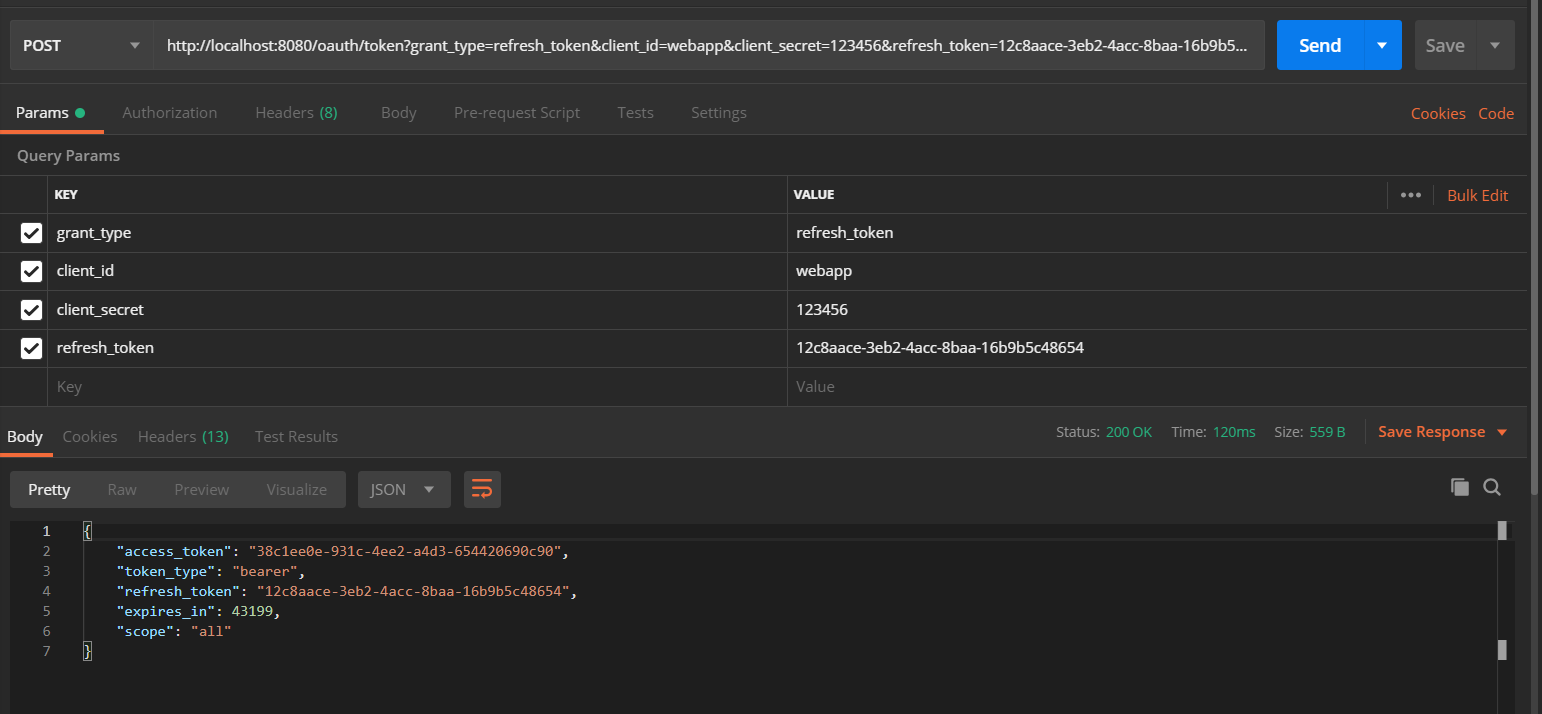The width and height of the screenshot is (1542, 714).
Task: Switch response view to Raw
Action: [x=122, y=489]
